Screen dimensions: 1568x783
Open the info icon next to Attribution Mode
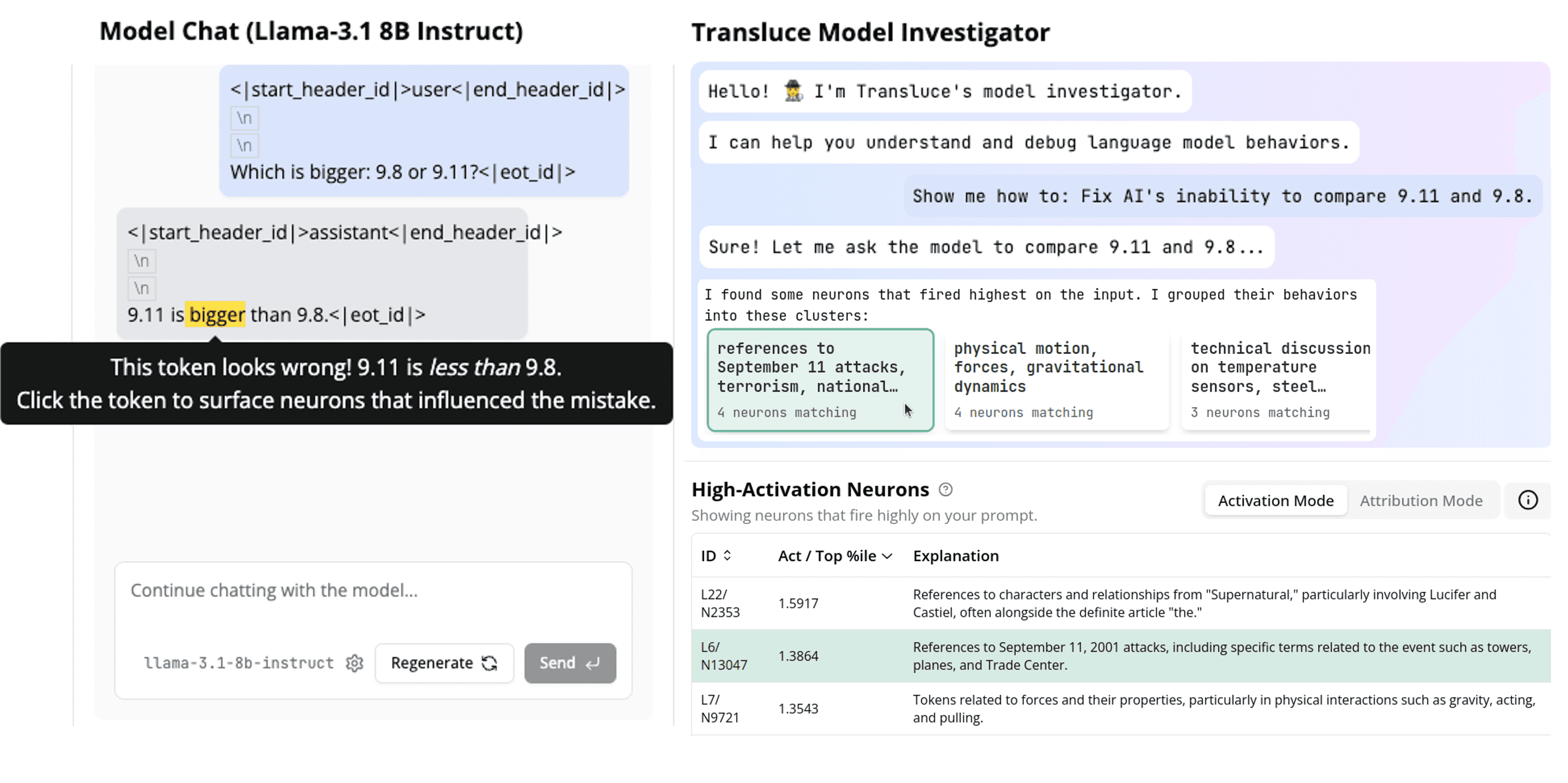tap(1527, 501)
